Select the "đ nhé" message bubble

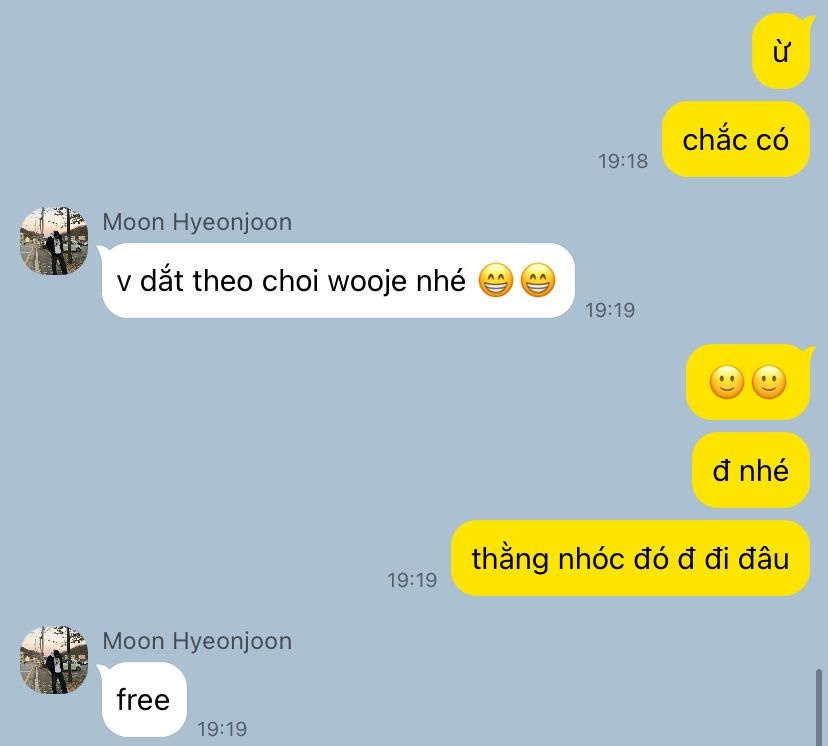[x=751, y=470]
